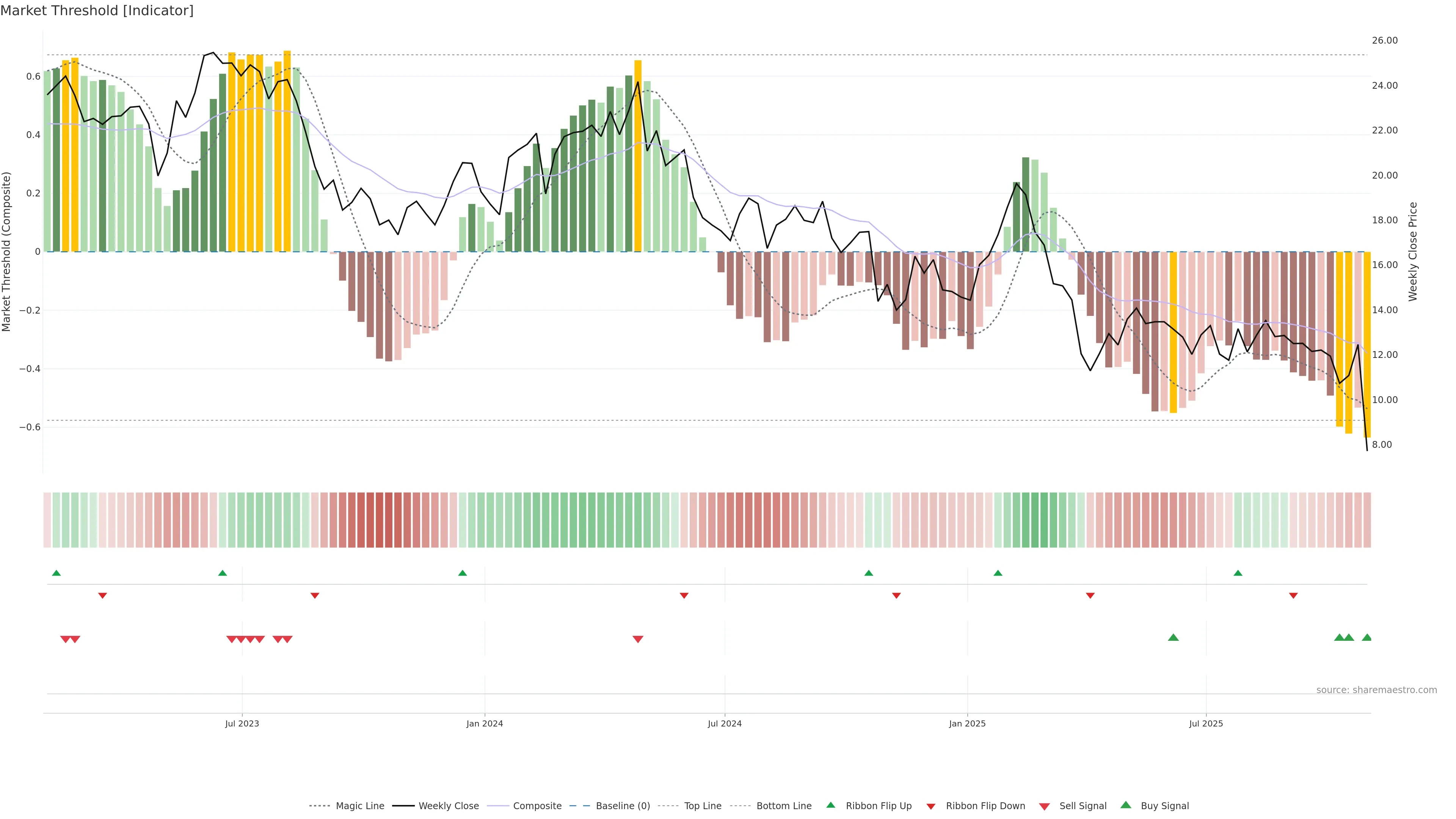Click Ribbon Flip Down marker right of Jul 2023
The width and height of the screenshot is (1456, 819).
click(315, 595)
